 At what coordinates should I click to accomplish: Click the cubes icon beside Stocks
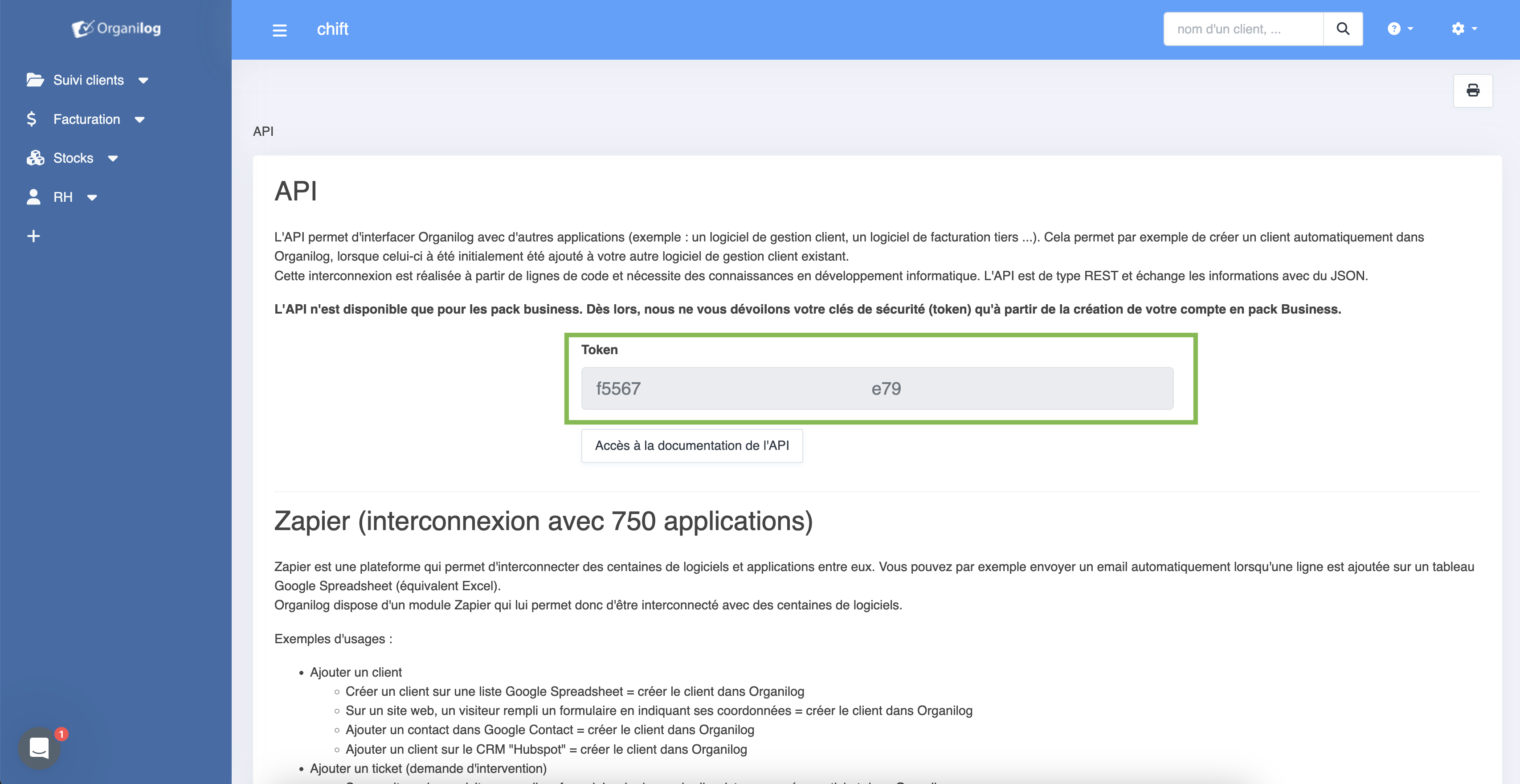point(35,158)
